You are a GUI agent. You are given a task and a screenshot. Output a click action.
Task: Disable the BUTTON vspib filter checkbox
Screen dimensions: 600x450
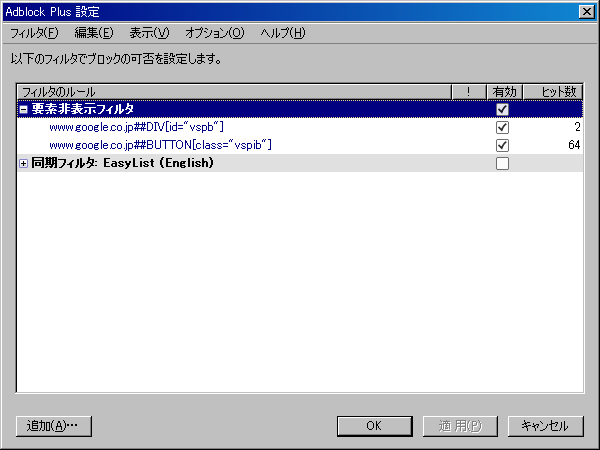[502, 145]
